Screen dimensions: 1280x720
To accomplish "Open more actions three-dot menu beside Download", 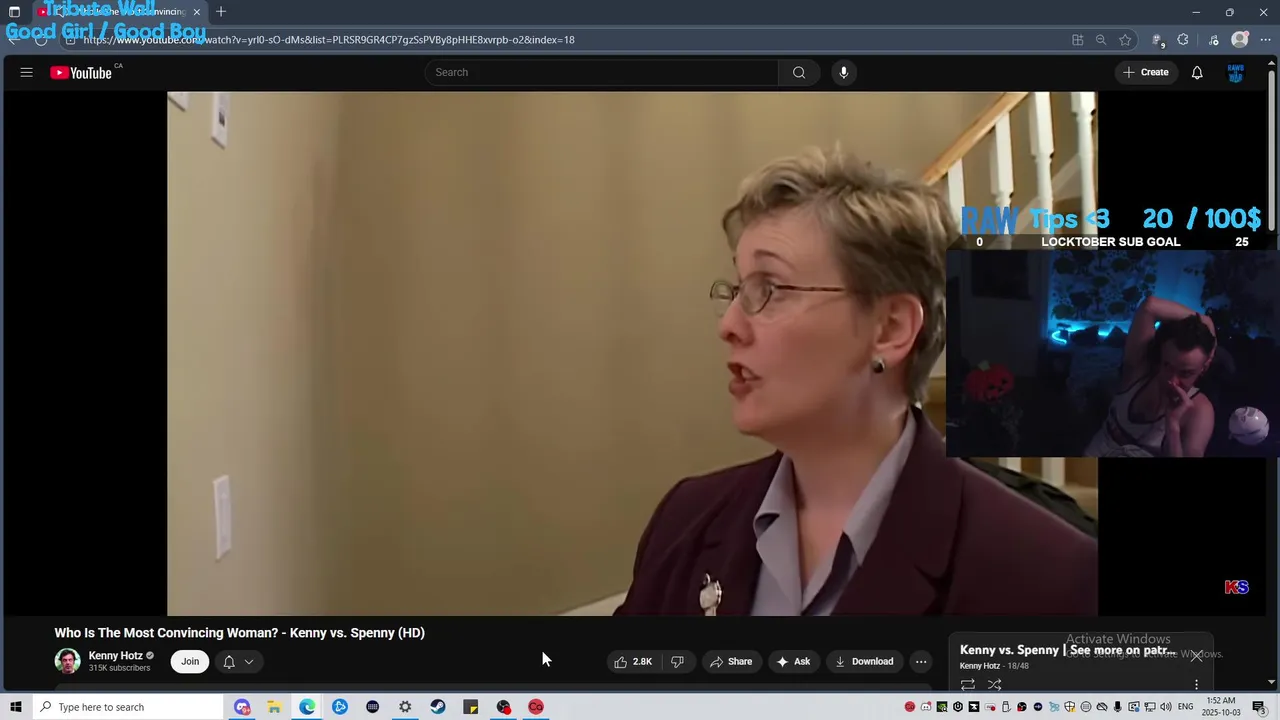I will pos(921,661).
